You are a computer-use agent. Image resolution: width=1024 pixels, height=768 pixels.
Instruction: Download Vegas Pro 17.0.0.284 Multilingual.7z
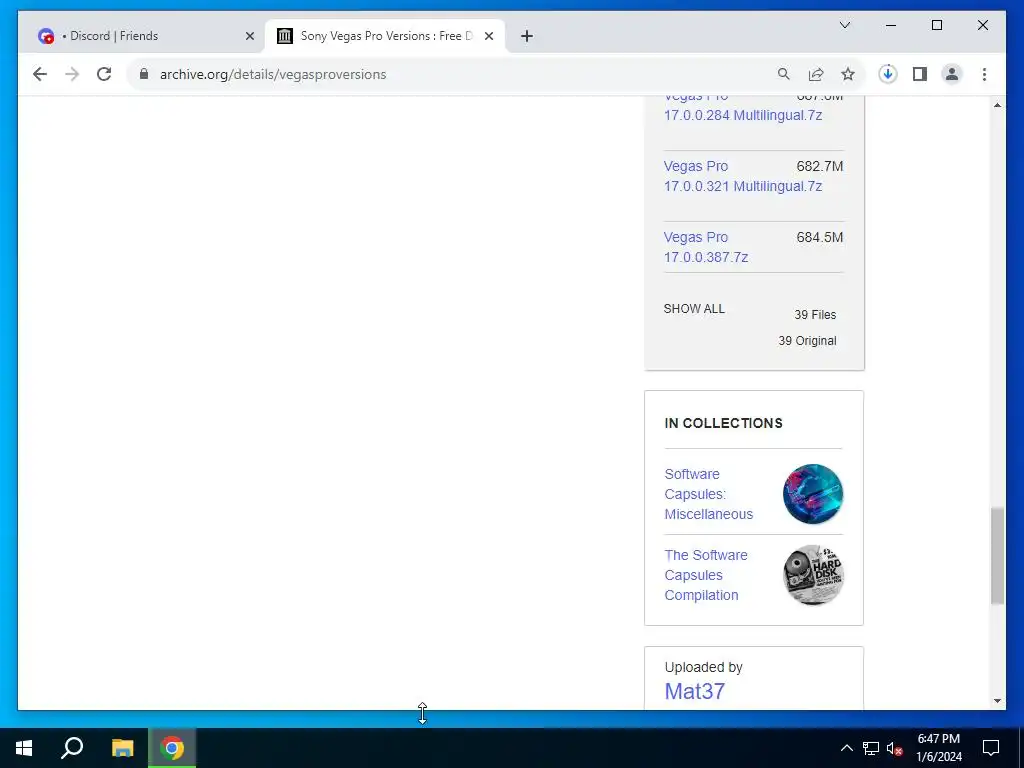[743, 116]
